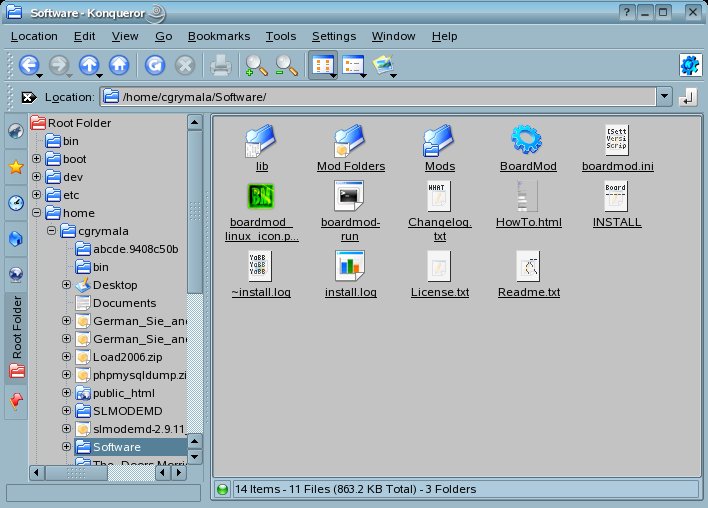Screen dimensions: 708x508
Task: Expand the dev folder tree node
Action: [x=37, y=177]
